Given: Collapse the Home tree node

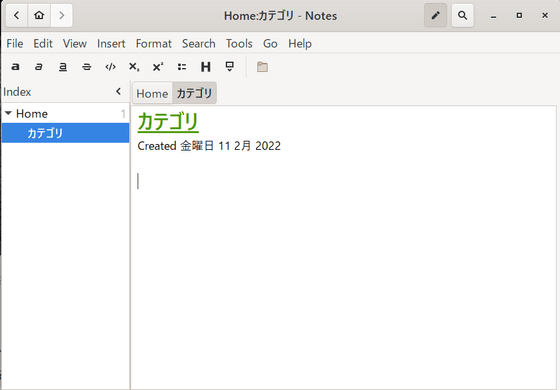Looking at the screenshot, I should 9,114.
